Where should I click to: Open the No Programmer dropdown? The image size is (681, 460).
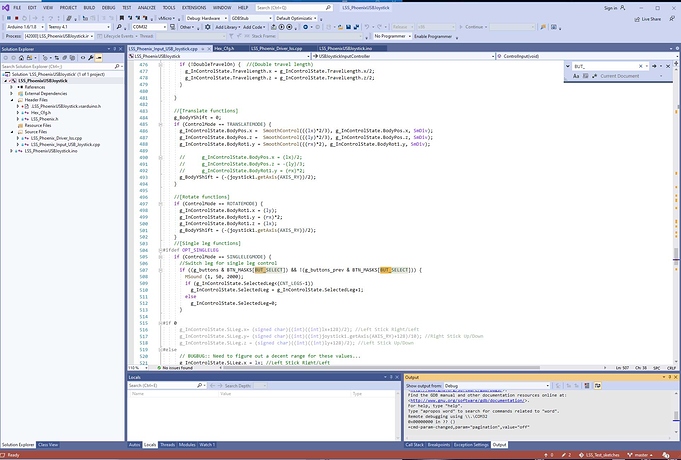[392, 36]
